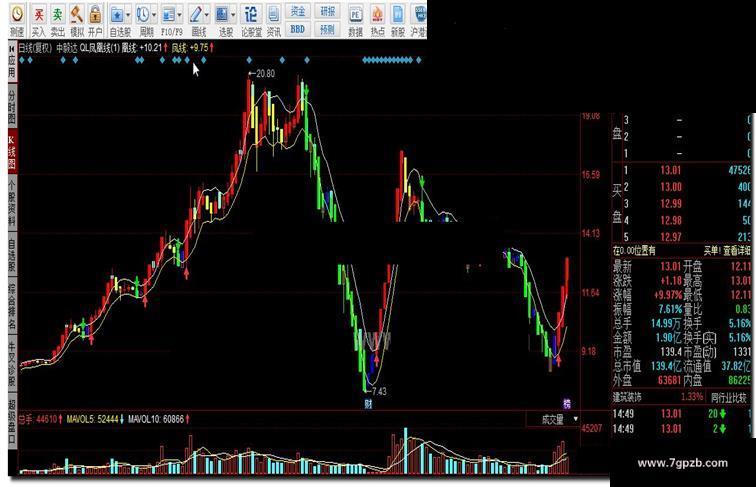
Task: Open the 选股 stock picker icon
Action: tap(222, 15)
